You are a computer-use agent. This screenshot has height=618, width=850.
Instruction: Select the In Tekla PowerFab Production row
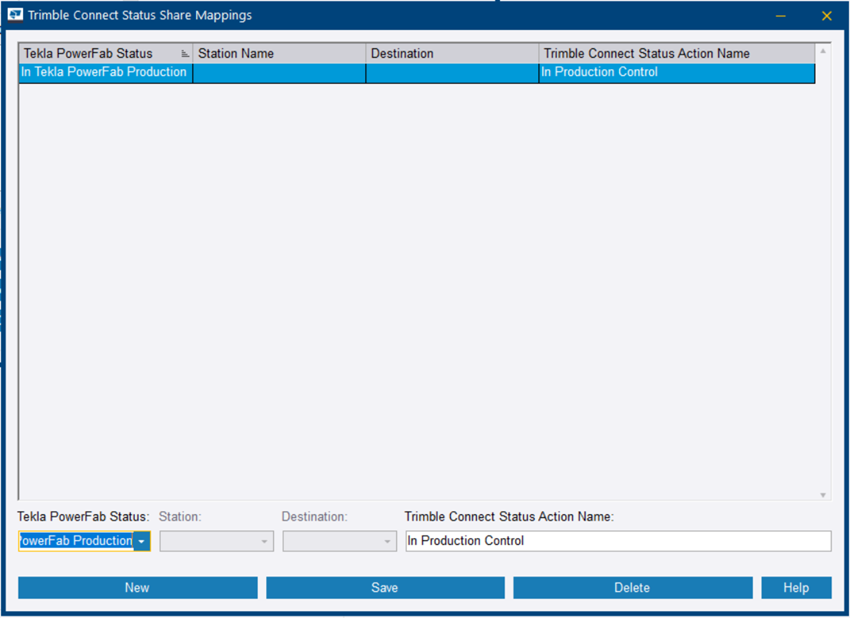point(103,71)
